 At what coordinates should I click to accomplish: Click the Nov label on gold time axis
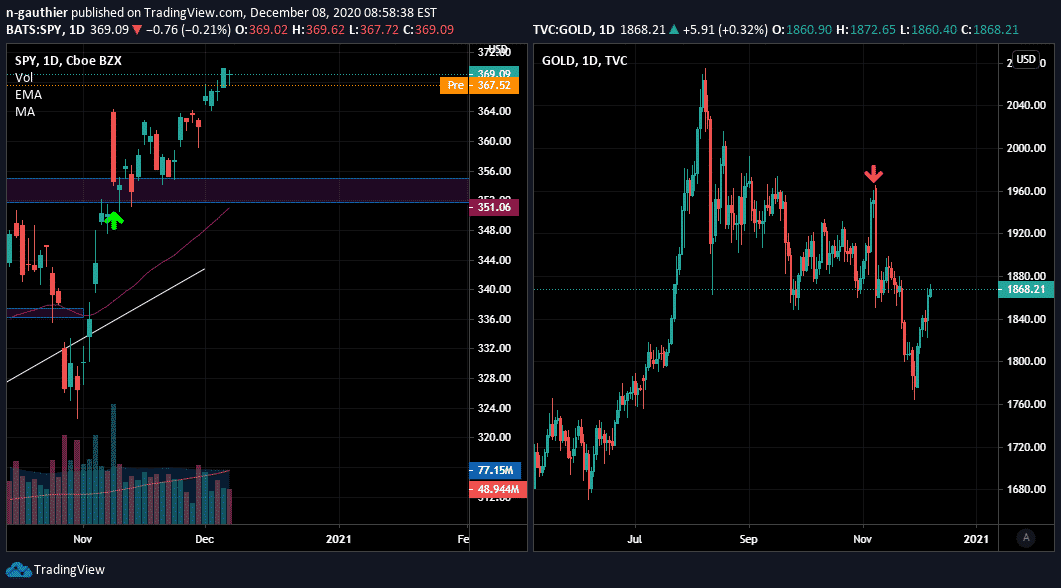(x=862, y=539)
